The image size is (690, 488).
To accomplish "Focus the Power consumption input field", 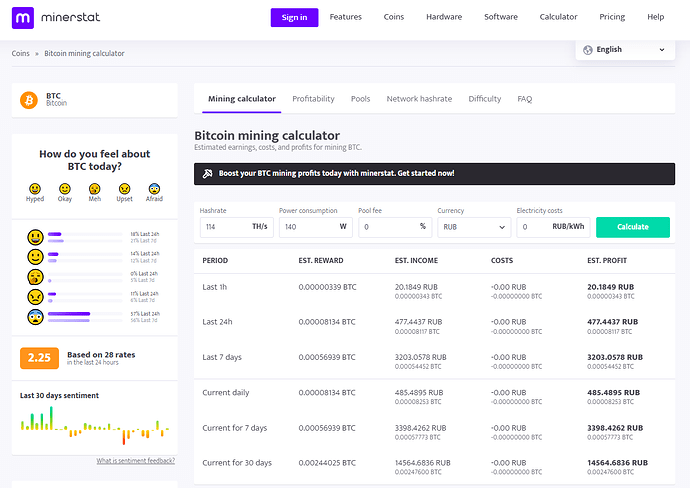I will 306,227.
